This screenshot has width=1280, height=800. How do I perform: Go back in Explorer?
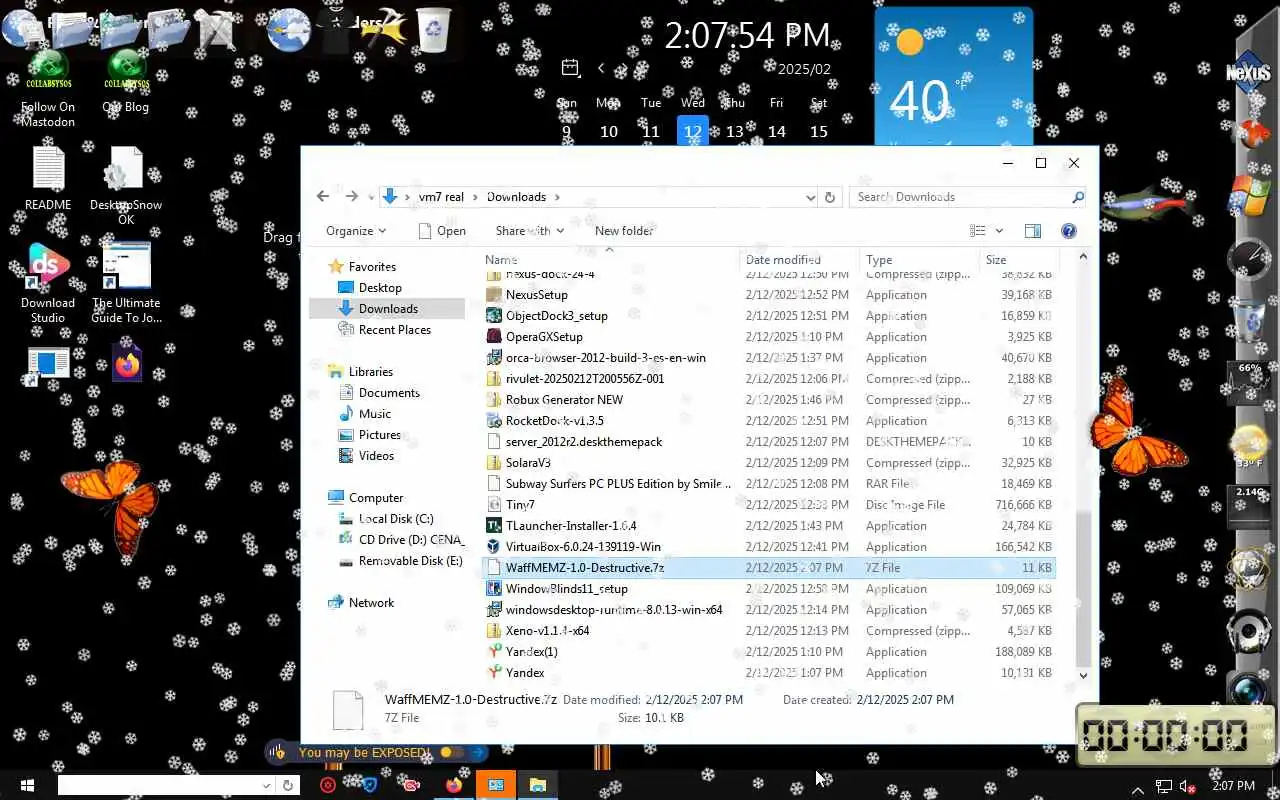(322, 197)
